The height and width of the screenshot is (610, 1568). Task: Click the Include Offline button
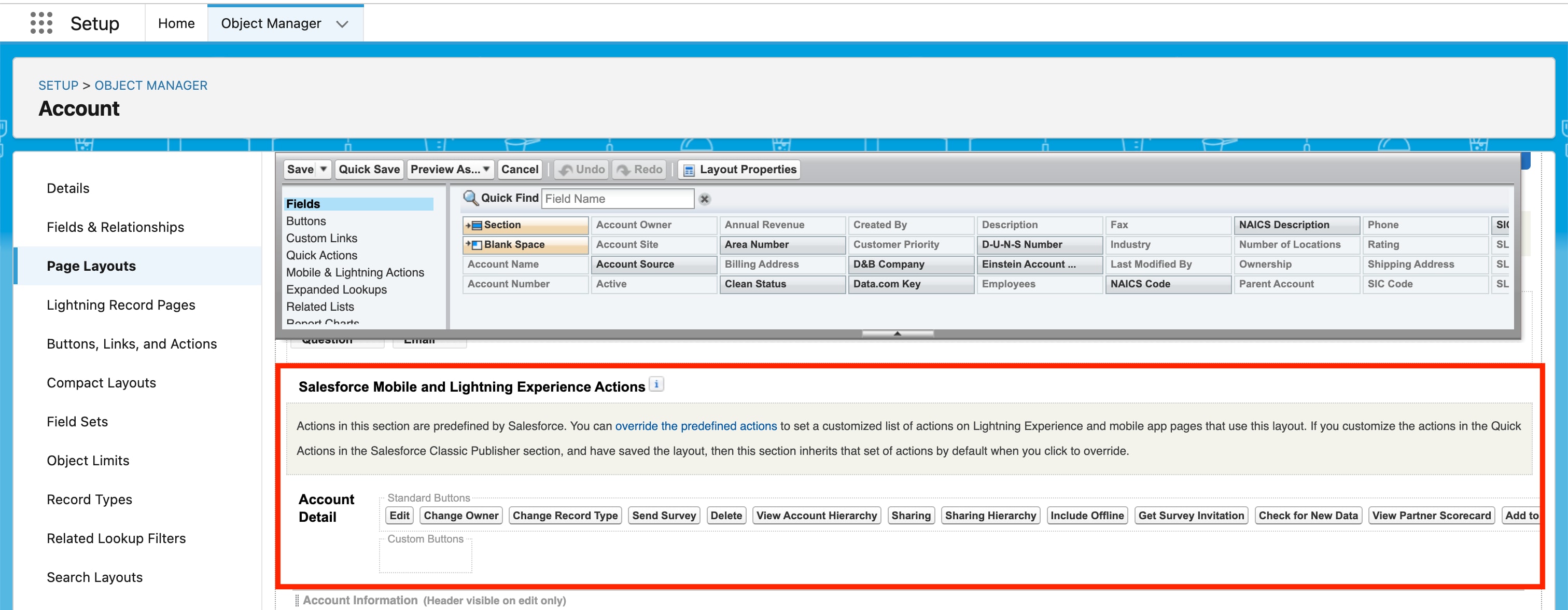click(1087, 516)
